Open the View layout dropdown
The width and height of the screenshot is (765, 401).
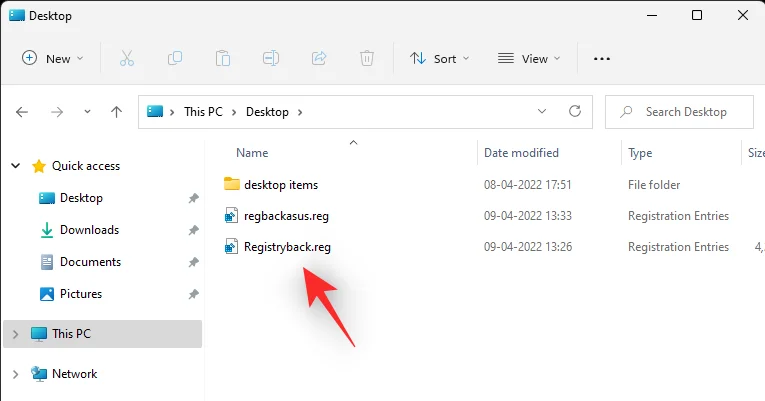(x=529, y=59)
